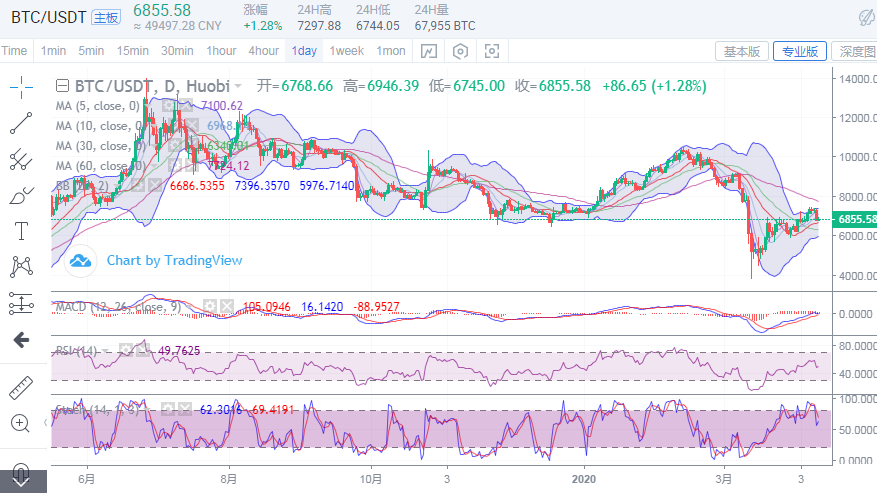Select the ruler measure tool
This screenshot has width=877, height=493.
21,388
